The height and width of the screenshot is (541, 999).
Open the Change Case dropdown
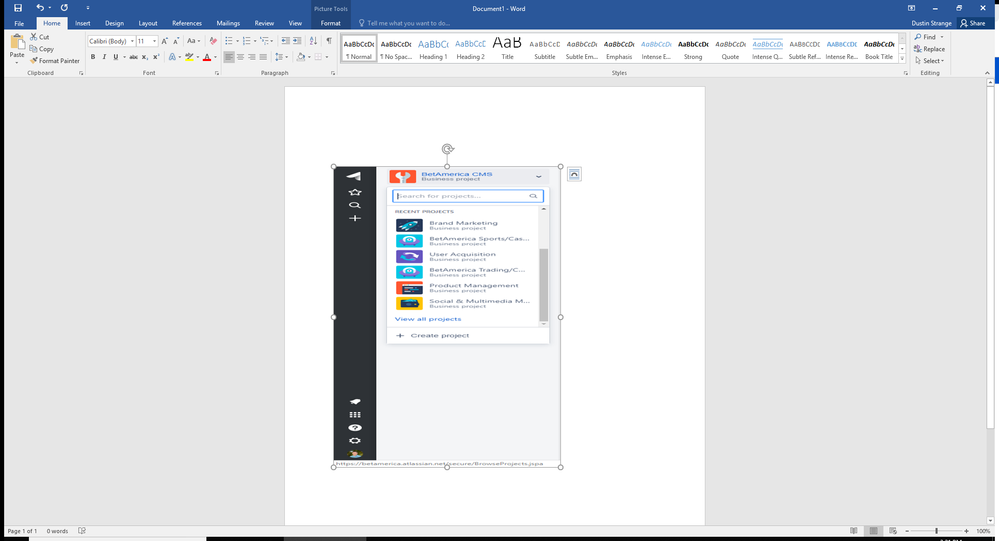193,41
